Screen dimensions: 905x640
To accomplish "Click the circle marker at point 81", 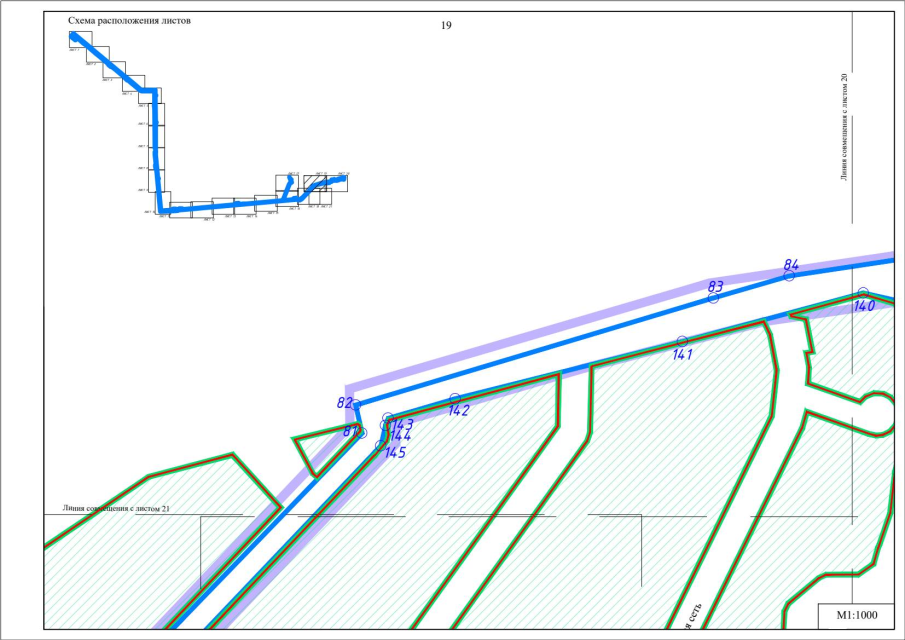I will (x=361, y=432).
